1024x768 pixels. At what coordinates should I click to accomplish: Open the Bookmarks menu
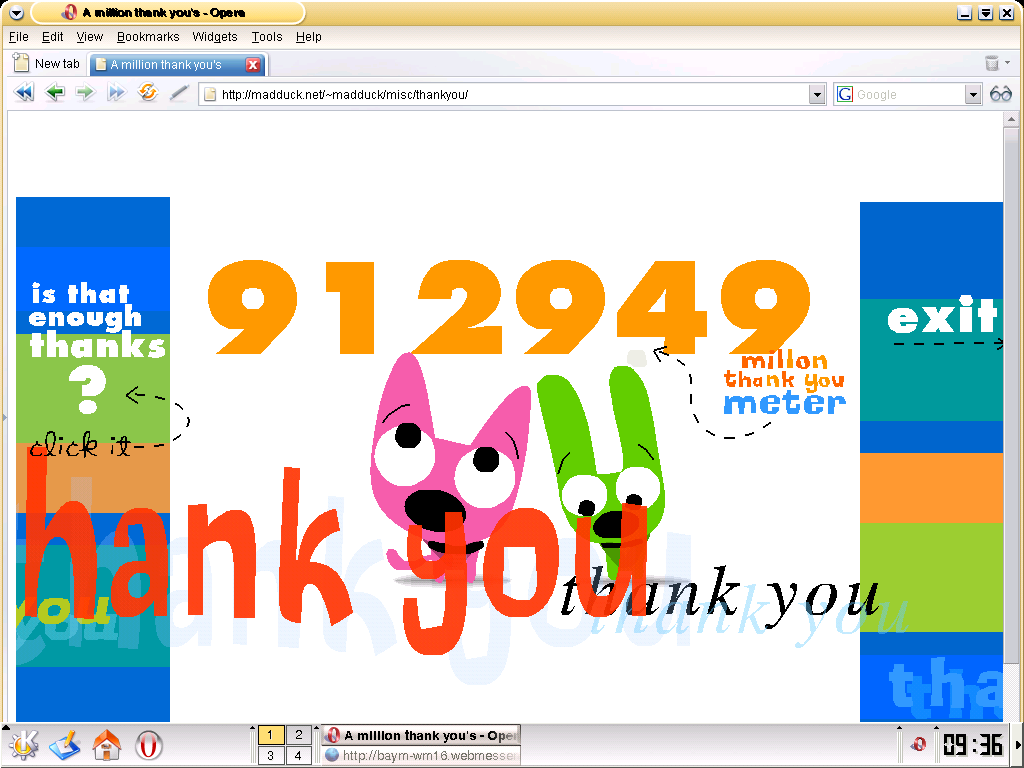pos(148,37)
